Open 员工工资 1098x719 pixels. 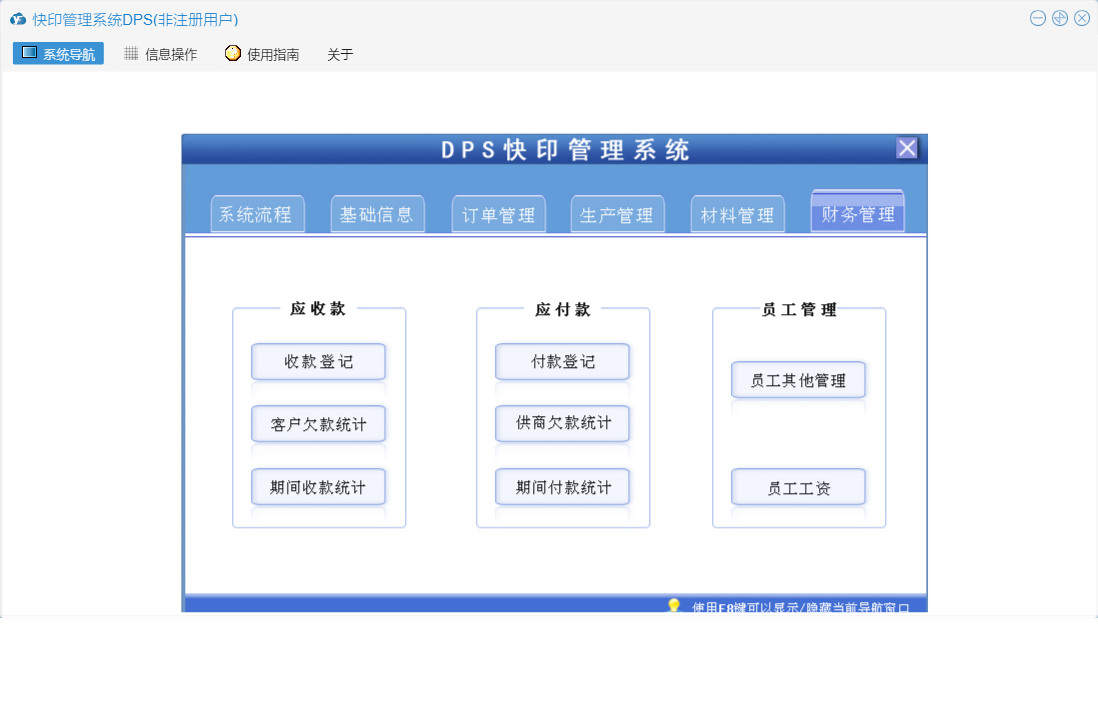[x=798, y=487]
